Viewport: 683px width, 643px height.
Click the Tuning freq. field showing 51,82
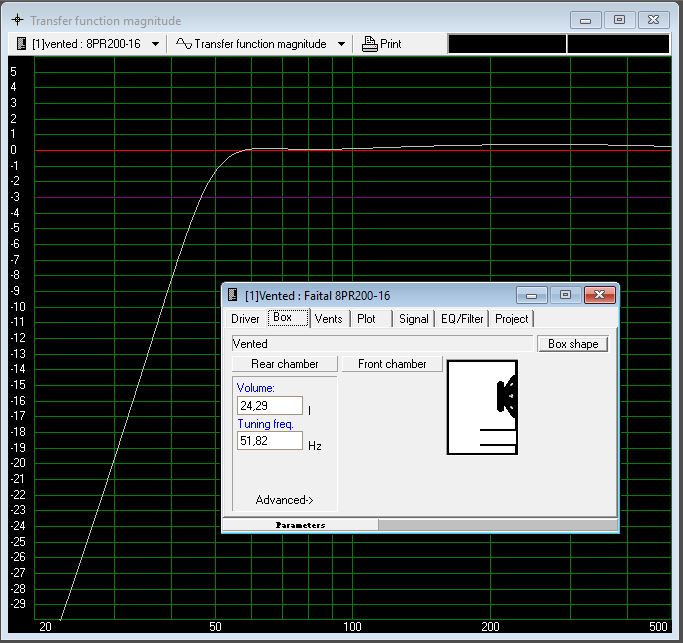point(270,440)
